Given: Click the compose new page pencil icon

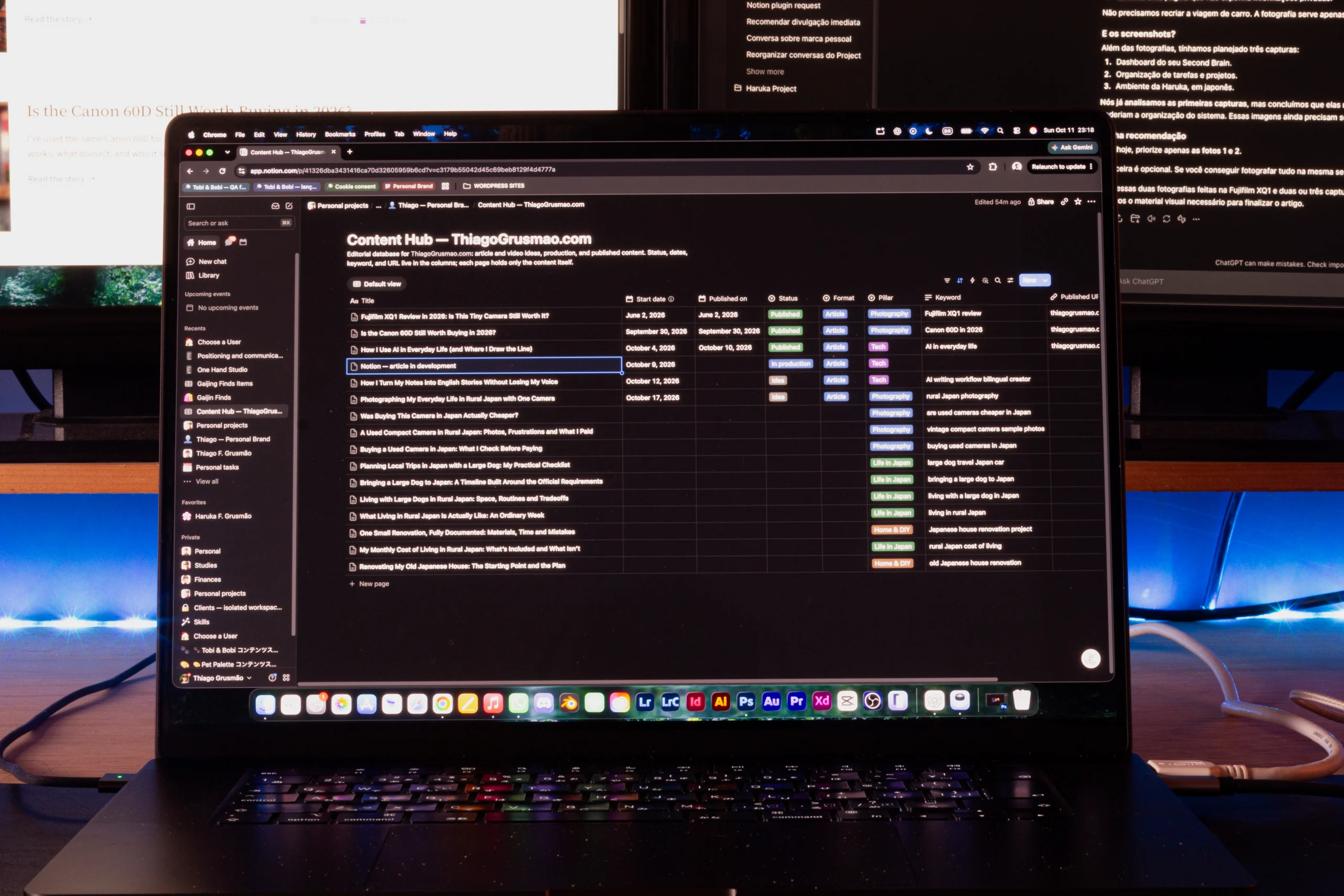Looking at the screenshot, I should [289, 206].
